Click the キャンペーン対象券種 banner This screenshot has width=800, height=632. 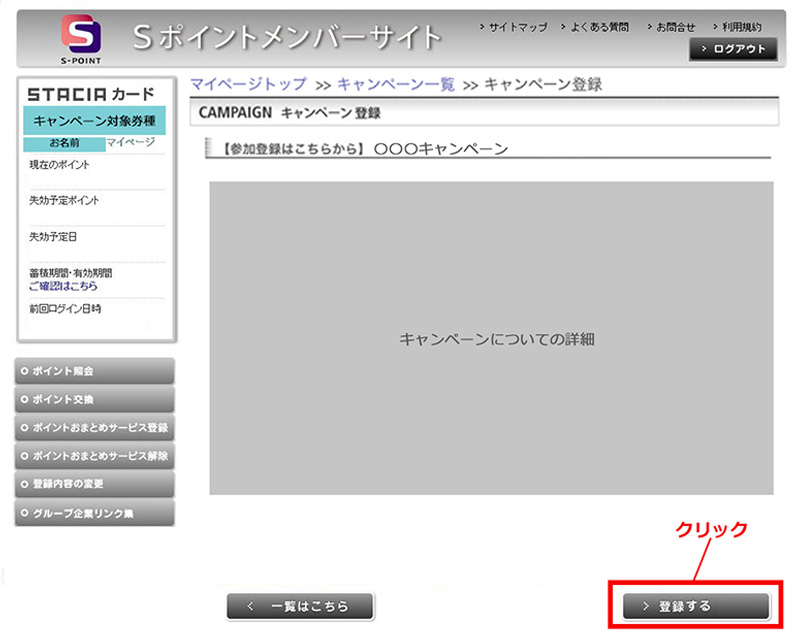tap(94, 121)
